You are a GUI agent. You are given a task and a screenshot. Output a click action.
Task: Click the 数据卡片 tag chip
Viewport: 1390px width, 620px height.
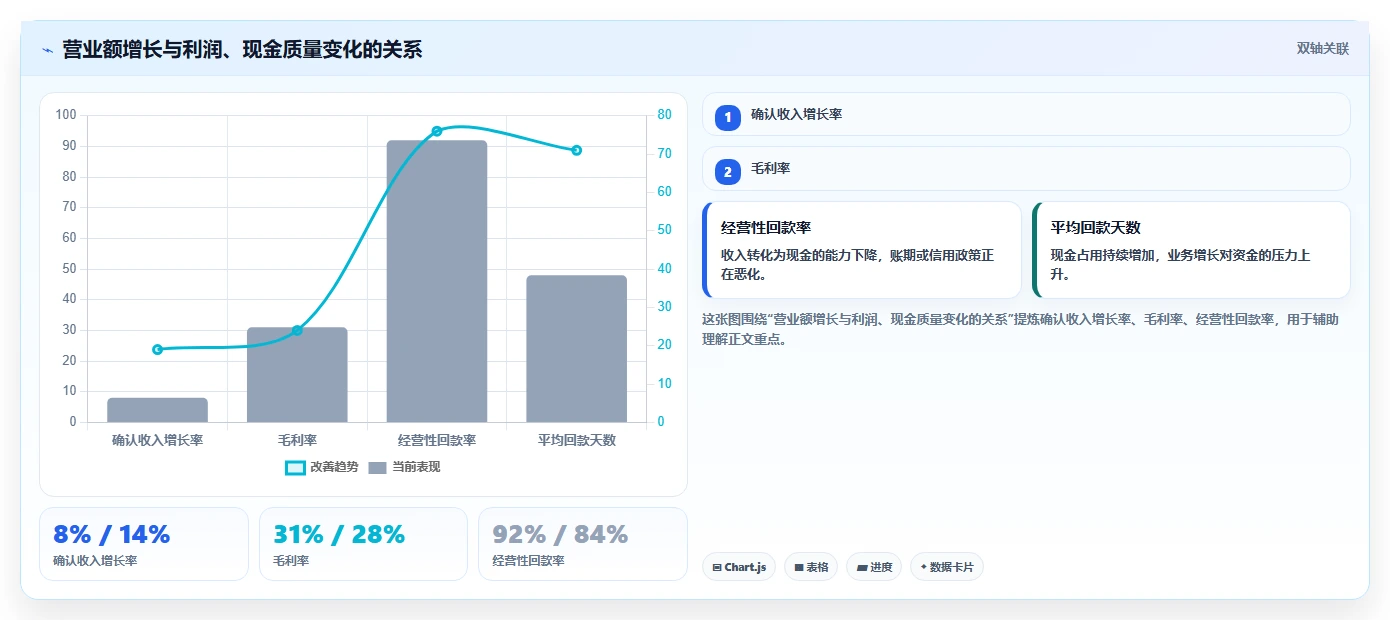coord(947,567)
